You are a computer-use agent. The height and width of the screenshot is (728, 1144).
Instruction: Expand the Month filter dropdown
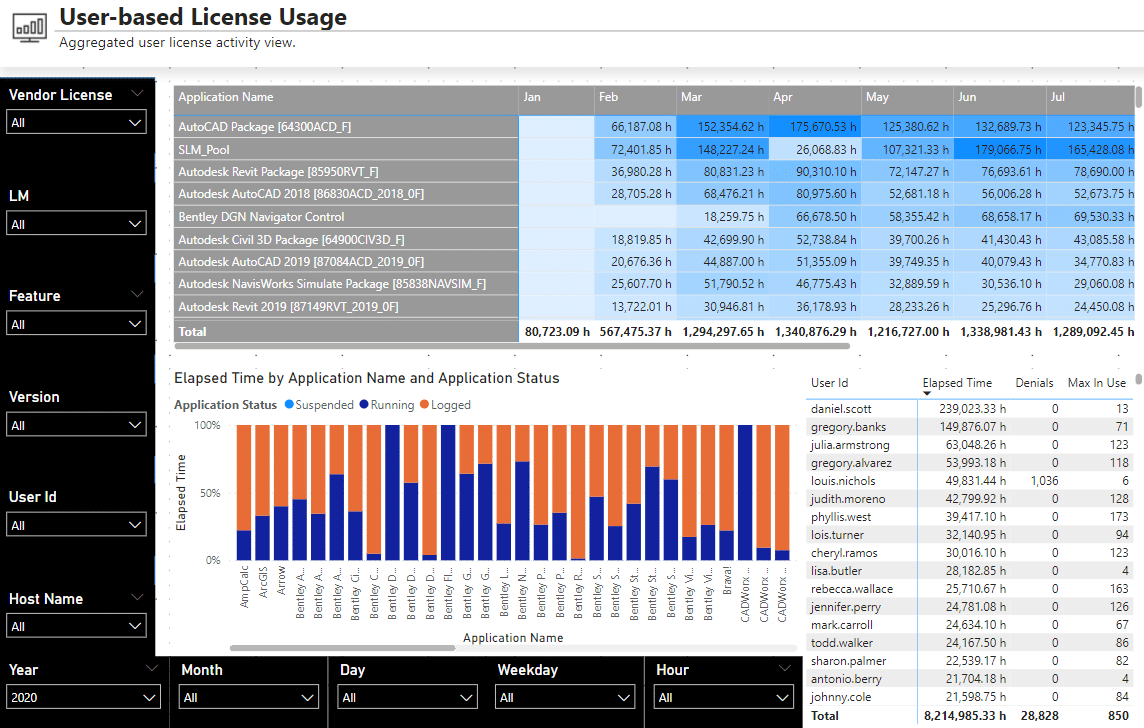249,697
